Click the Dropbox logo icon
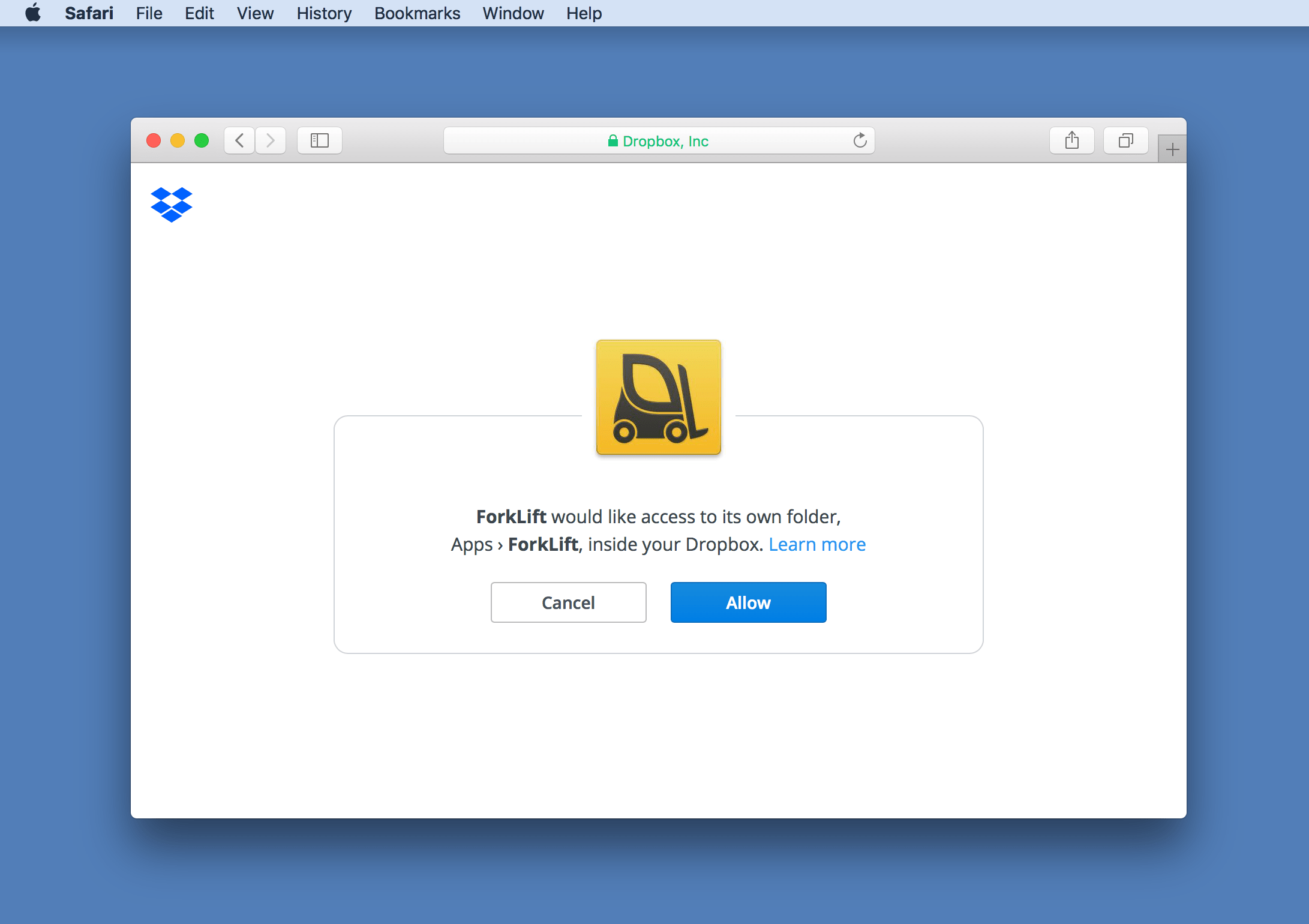 click(x=172, y=205)
